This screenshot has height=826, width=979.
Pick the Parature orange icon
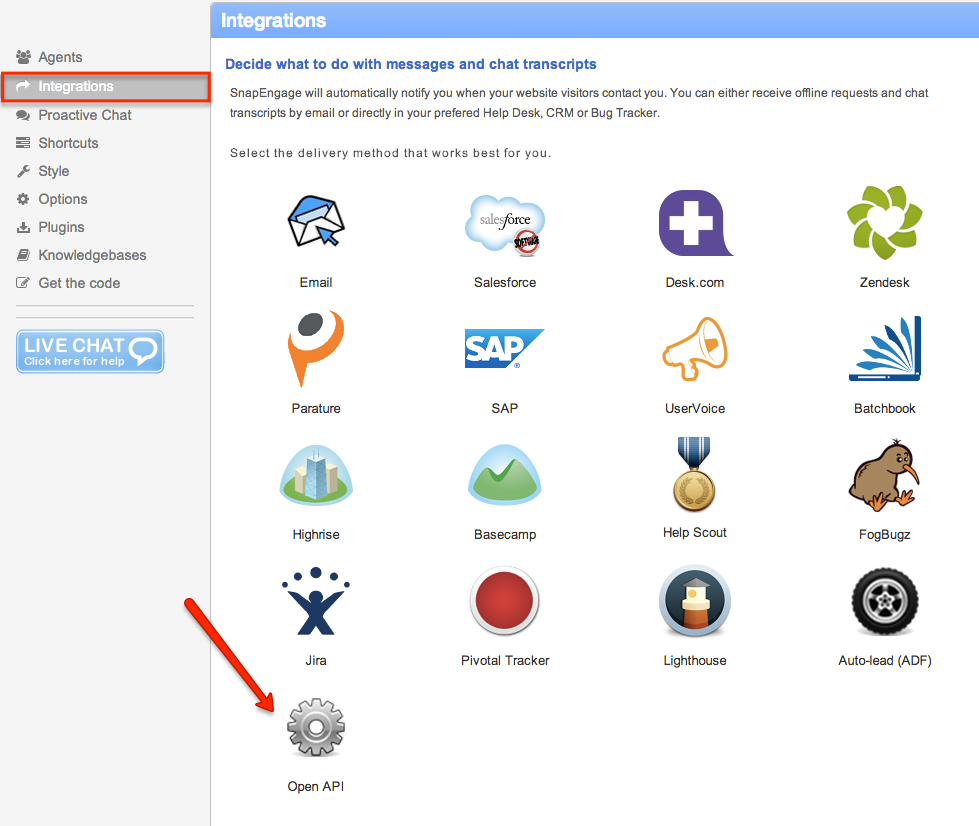pos(316,348)
